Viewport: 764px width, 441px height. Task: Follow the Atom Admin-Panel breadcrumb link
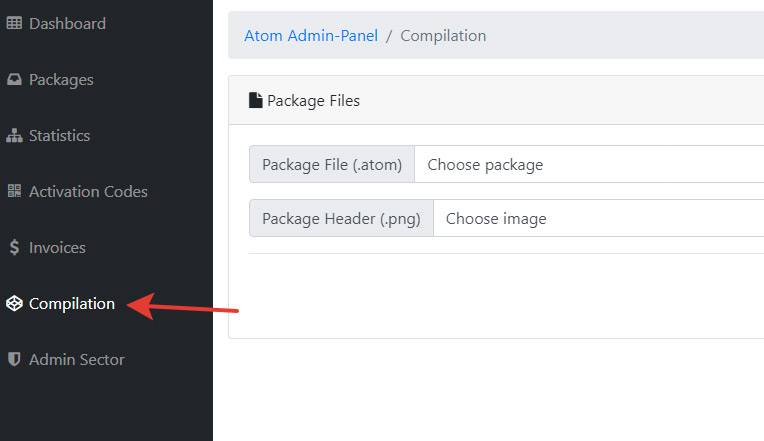coord(311,35)
